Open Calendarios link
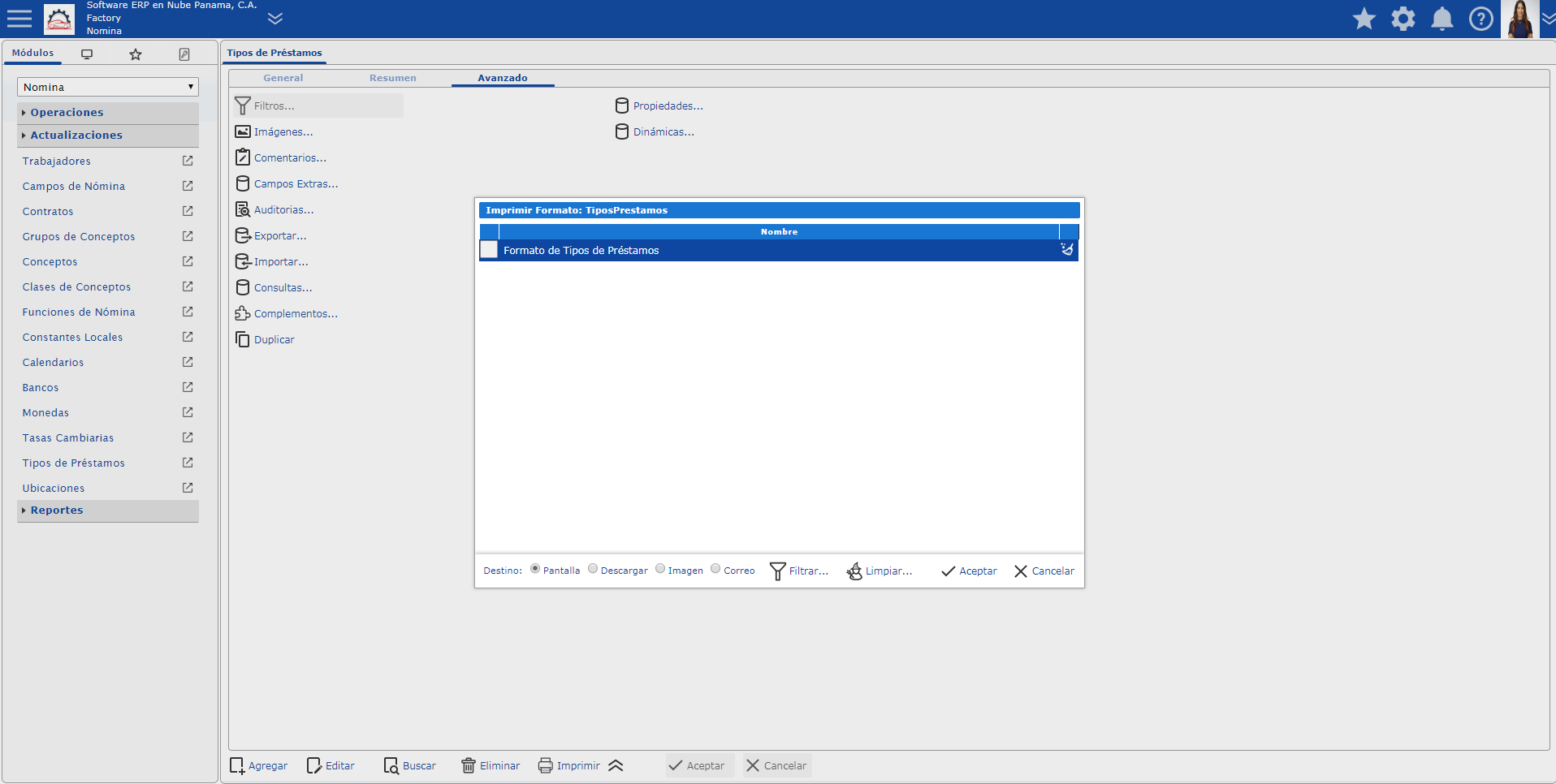1556x784 pixels. 53,363
